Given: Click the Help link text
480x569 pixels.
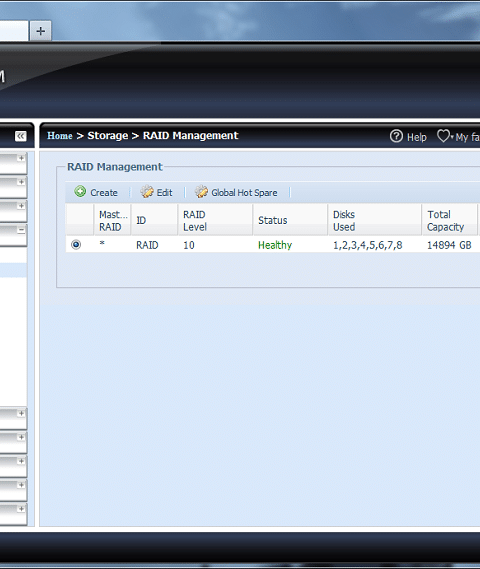Looking at the screenshot, I should tap(417, 137).
